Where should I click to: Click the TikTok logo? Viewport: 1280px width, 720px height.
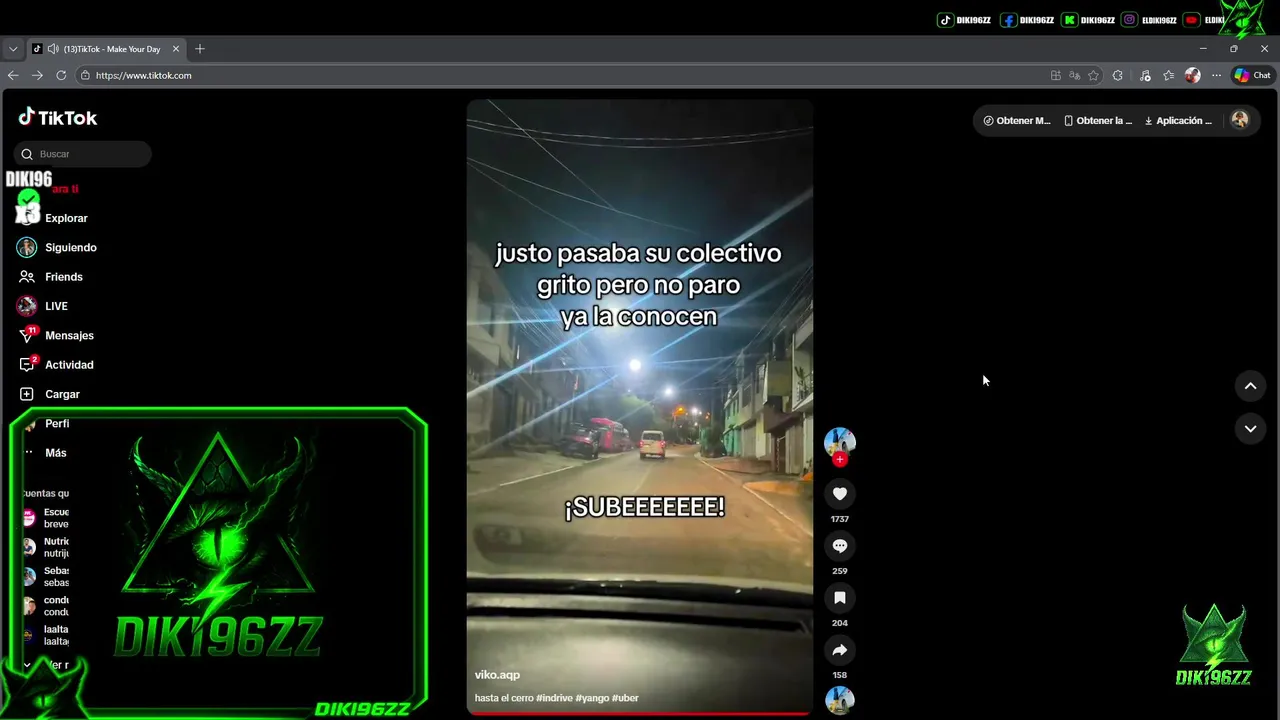[57, 117]
